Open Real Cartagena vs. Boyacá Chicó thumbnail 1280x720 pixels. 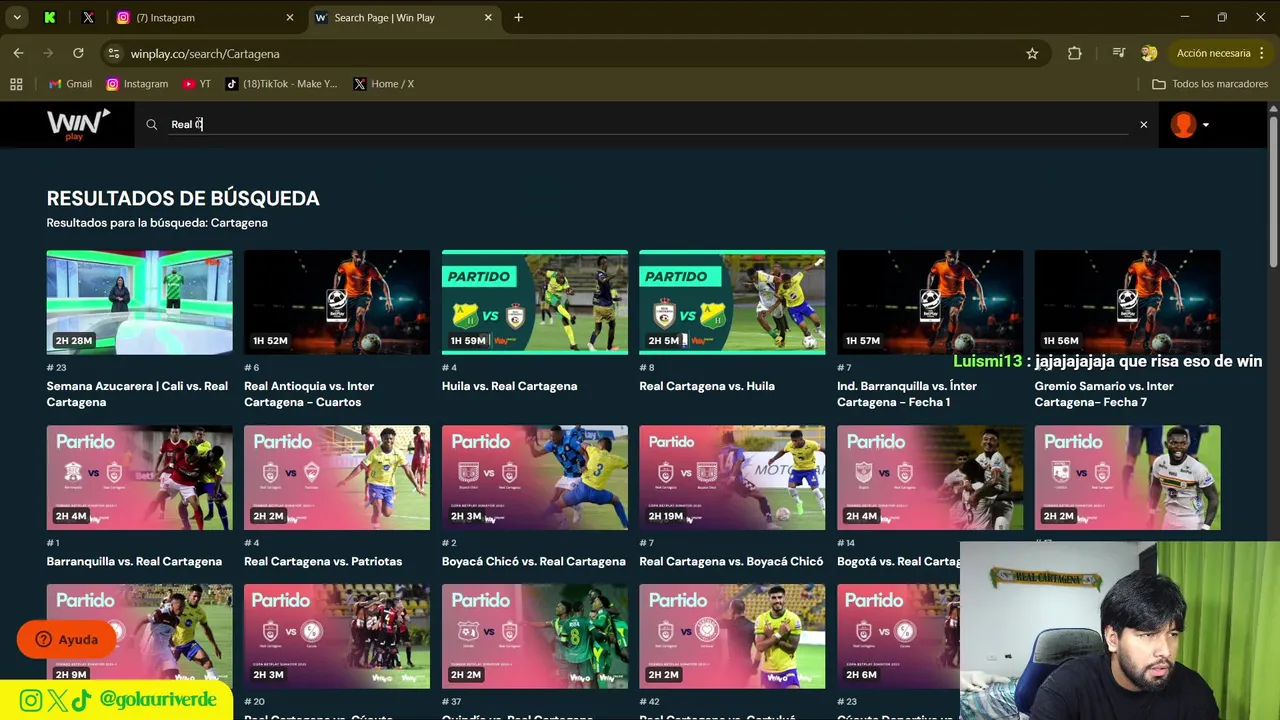pyautogui.click(x=732, y=478)
